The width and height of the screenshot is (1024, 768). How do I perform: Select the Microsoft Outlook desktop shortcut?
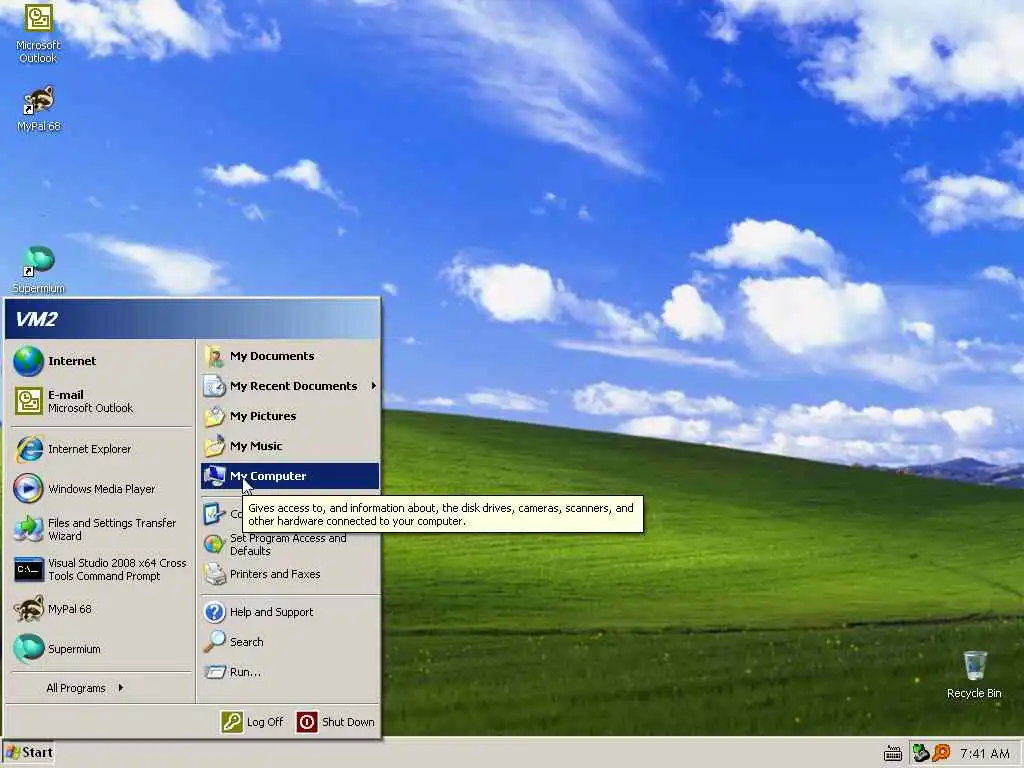38,33
